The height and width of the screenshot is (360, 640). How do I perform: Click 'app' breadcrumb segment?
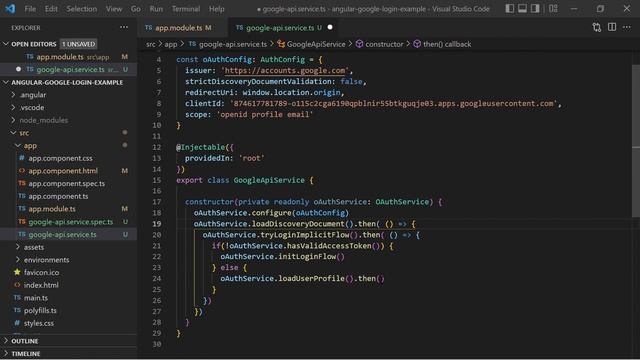171,44
